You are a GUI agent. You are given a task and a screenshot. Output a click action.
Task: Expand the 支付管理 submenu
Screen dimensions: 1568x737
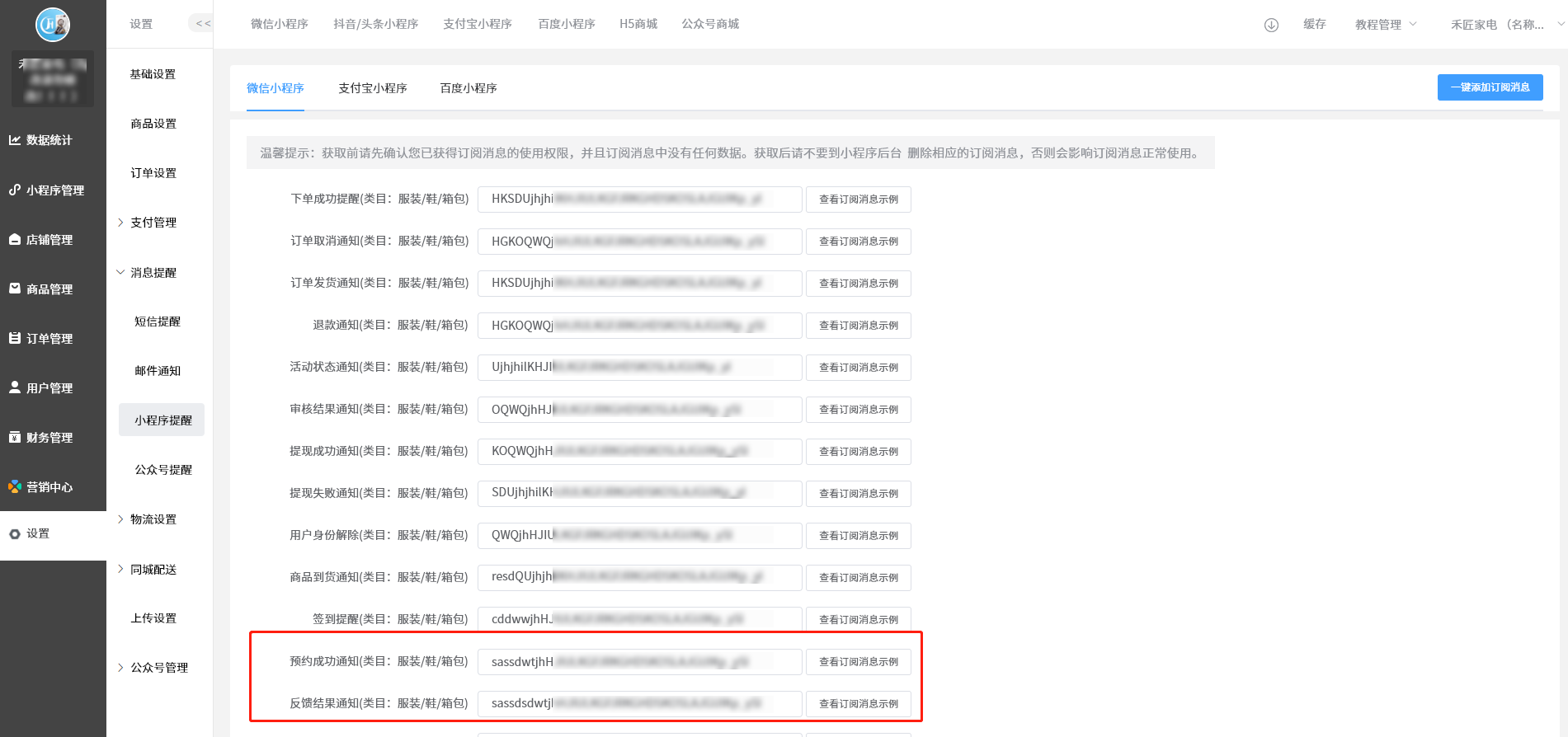[120, 223]
